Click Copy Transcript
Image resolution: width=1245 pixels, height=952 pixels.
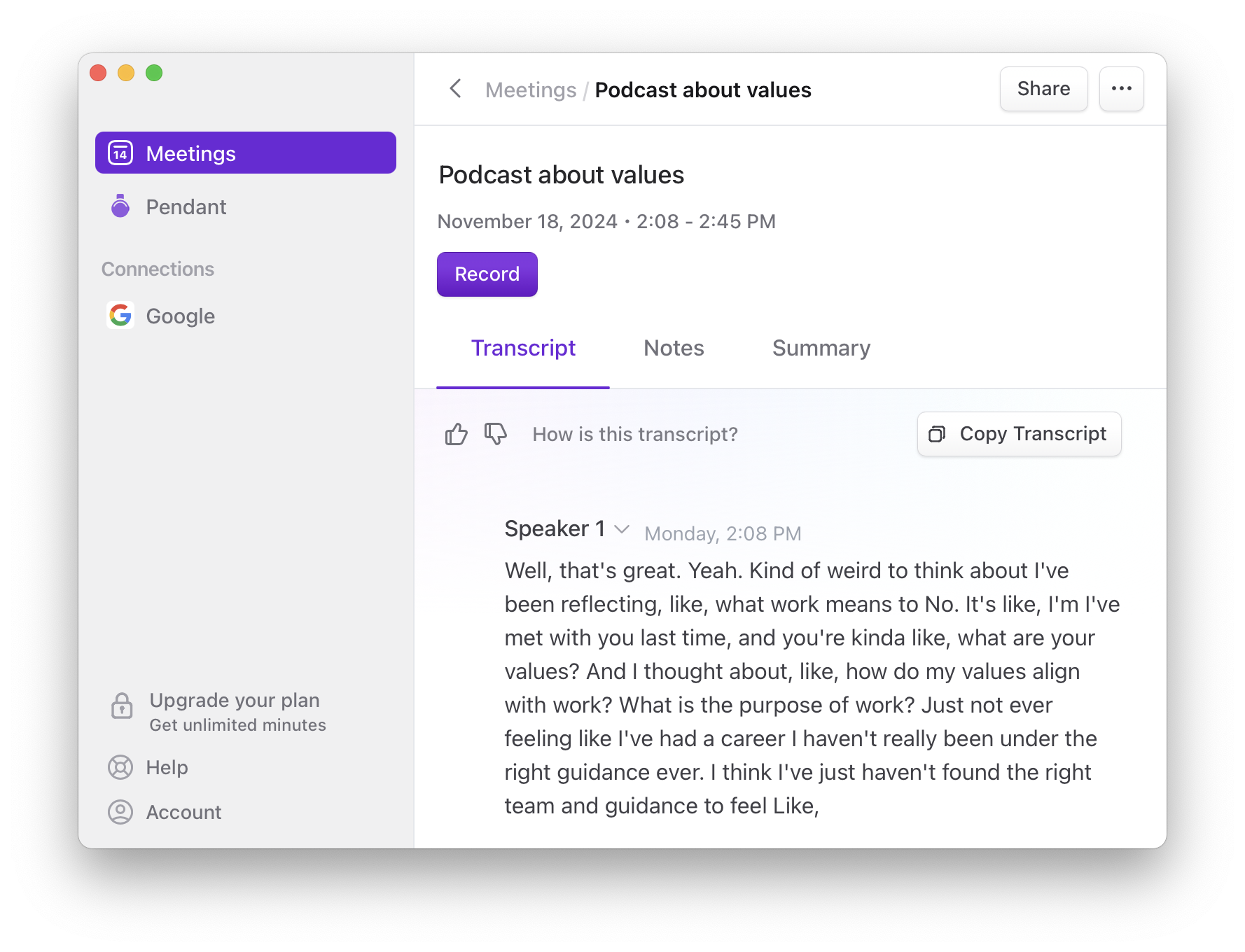coord(1019,434)
